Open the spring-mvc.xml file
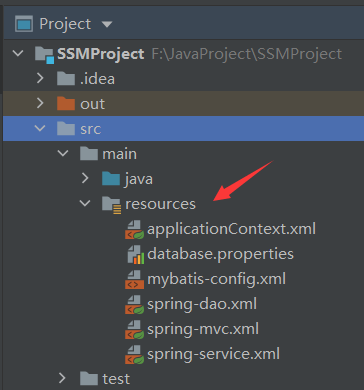The width and height of the screenshot is (364, 390). point(203,329)
